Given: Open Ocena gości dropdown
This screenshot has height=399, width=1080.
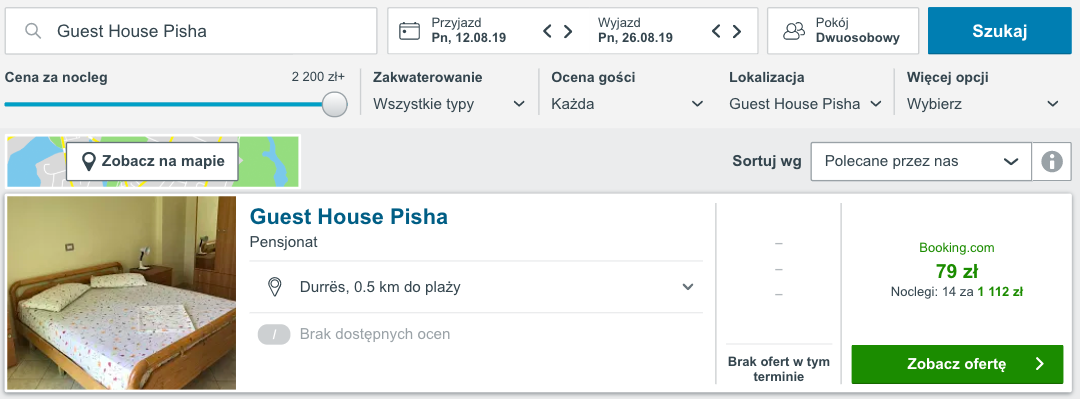Looking at the screenshot, I should 627,105.
